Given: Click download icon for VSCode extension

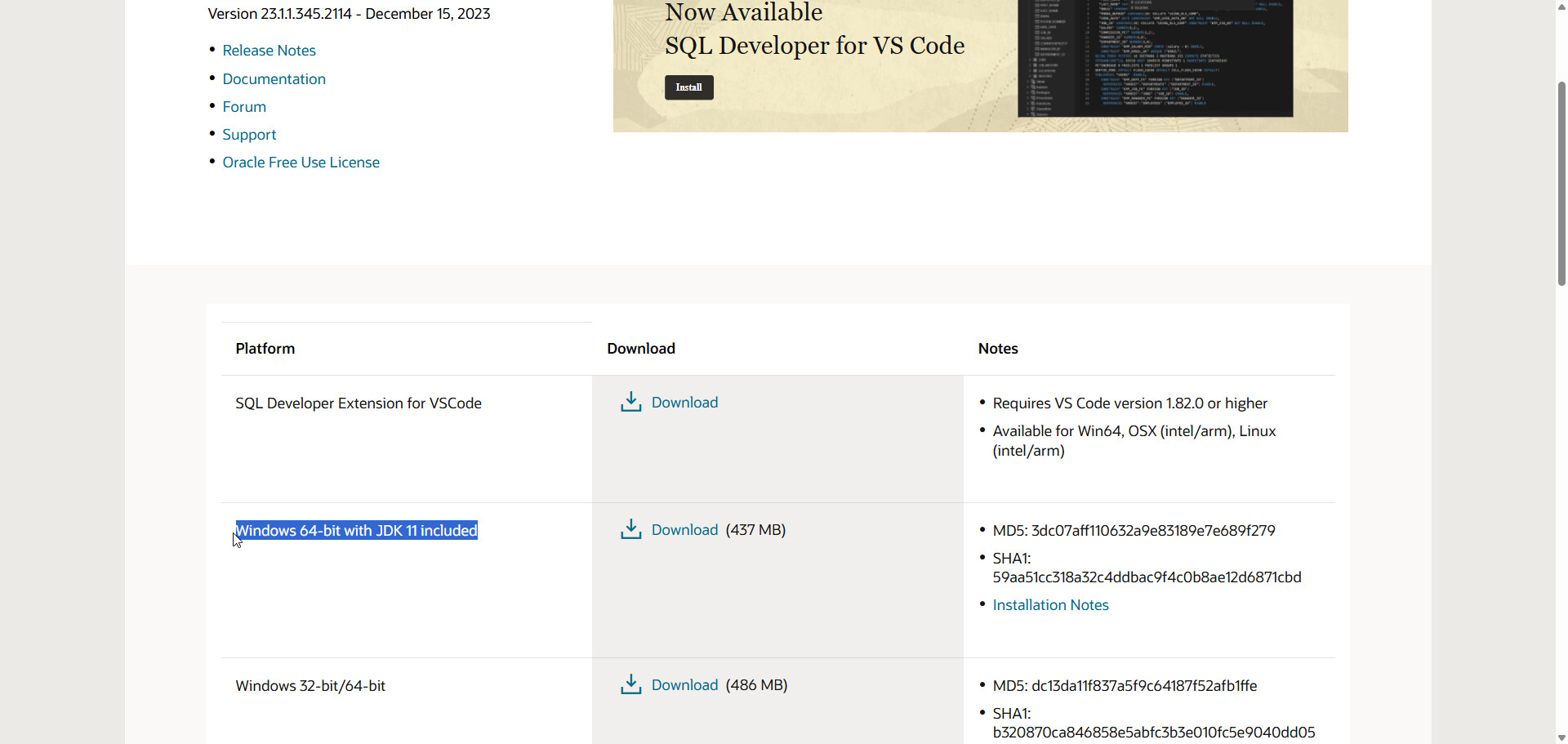Looking at the screenshot, I should click(630, 402).
